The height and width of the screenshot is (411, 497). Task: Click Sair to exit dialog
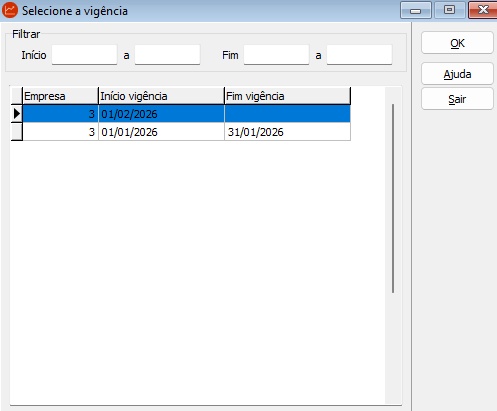457,99
